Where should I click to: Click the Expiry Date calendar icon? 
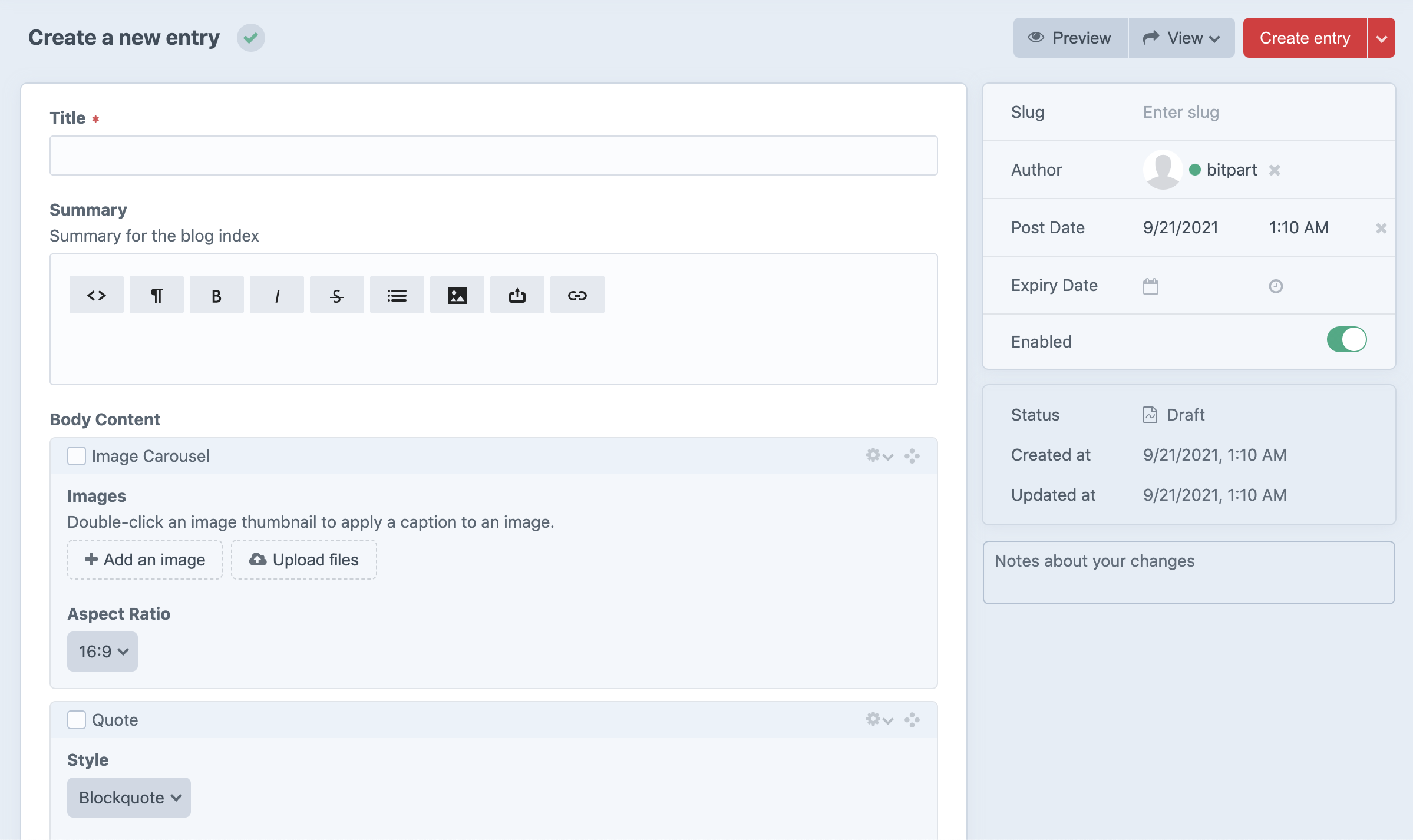coord(1150,286)
